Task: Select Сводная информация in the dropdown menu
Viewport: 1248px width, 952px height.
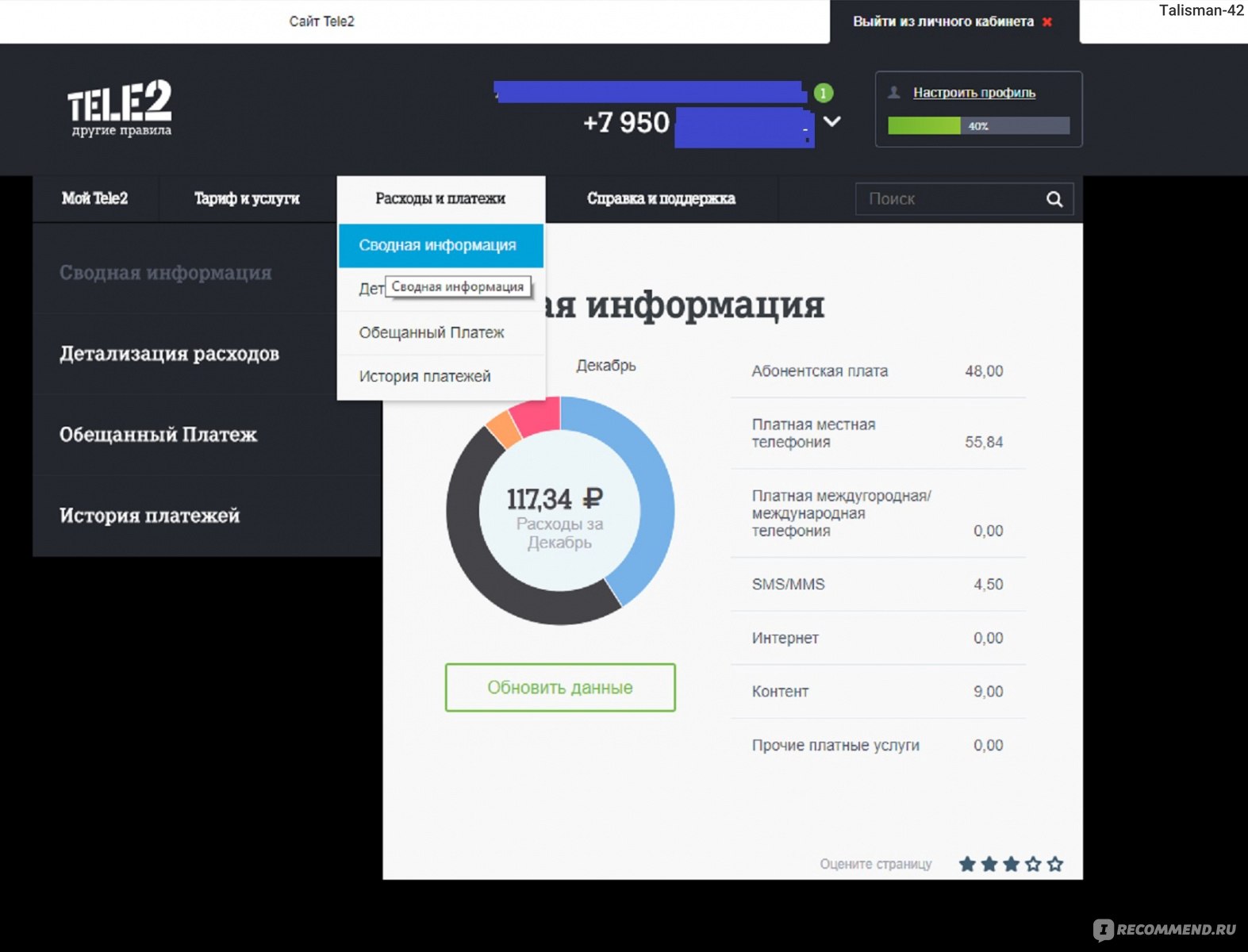Action: click(440, 245)
